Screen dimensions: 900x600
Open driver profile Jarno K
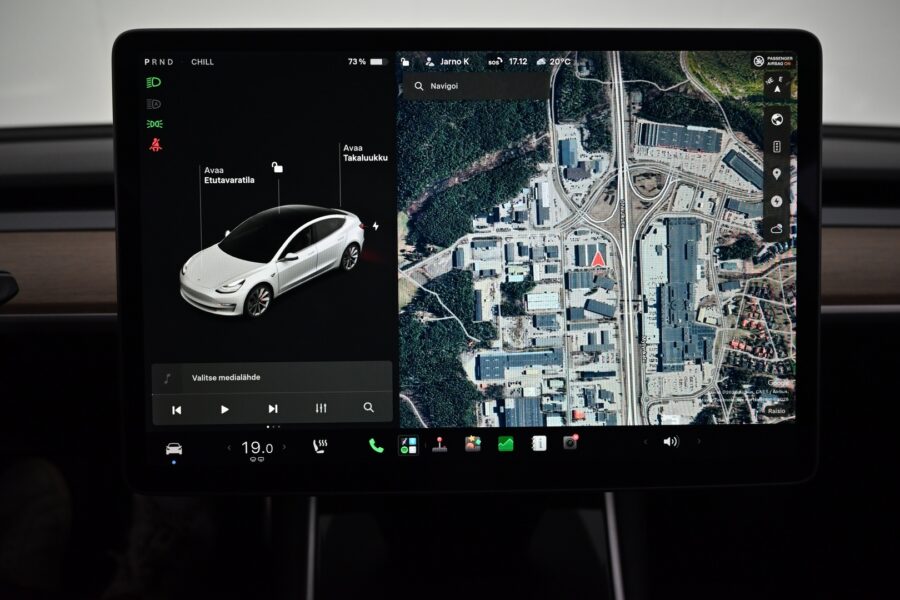click(447, 61)
